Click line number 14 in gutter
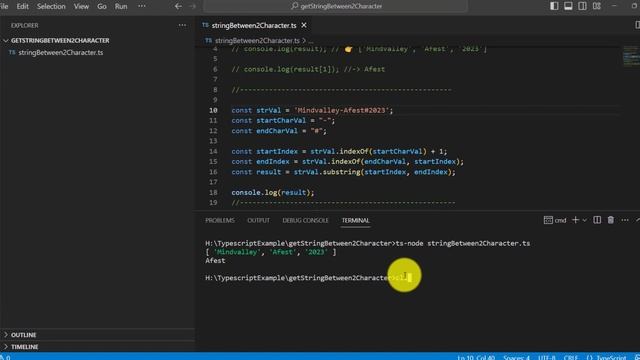The height and width of the screenshot is (360, 640). coord(213,151)
